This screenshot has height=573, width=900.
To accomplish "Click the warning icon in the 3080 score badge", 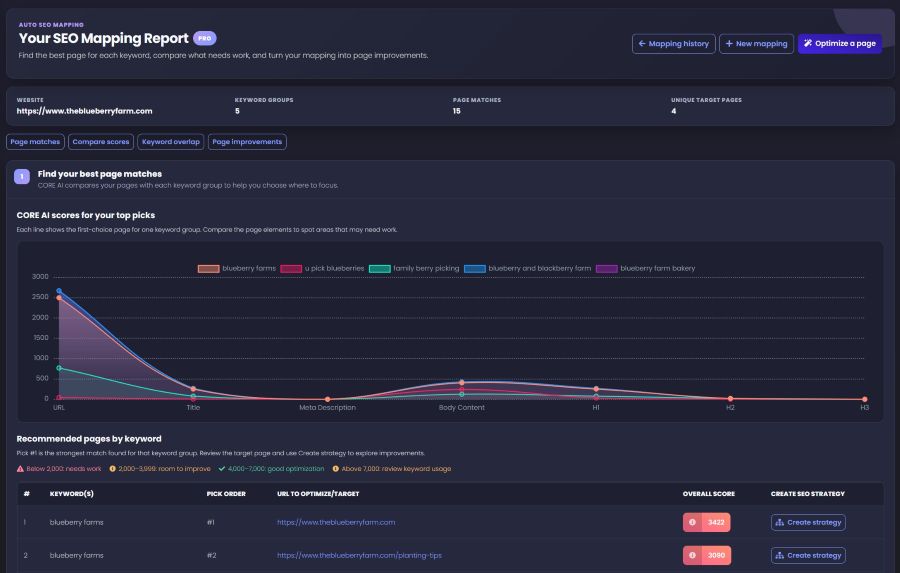I will click(692, 555).
